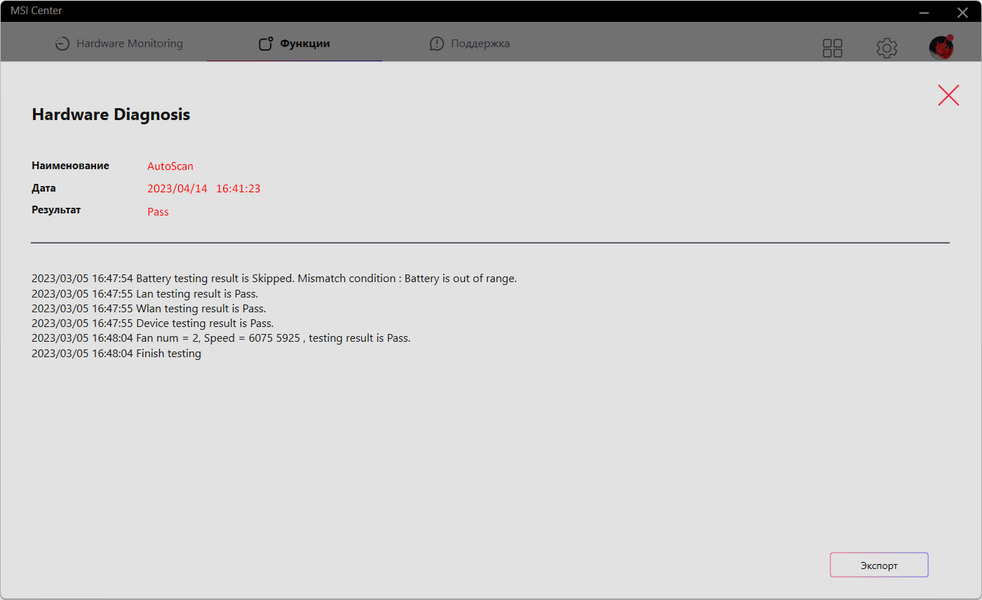Click the Дата label

(44, 188)
